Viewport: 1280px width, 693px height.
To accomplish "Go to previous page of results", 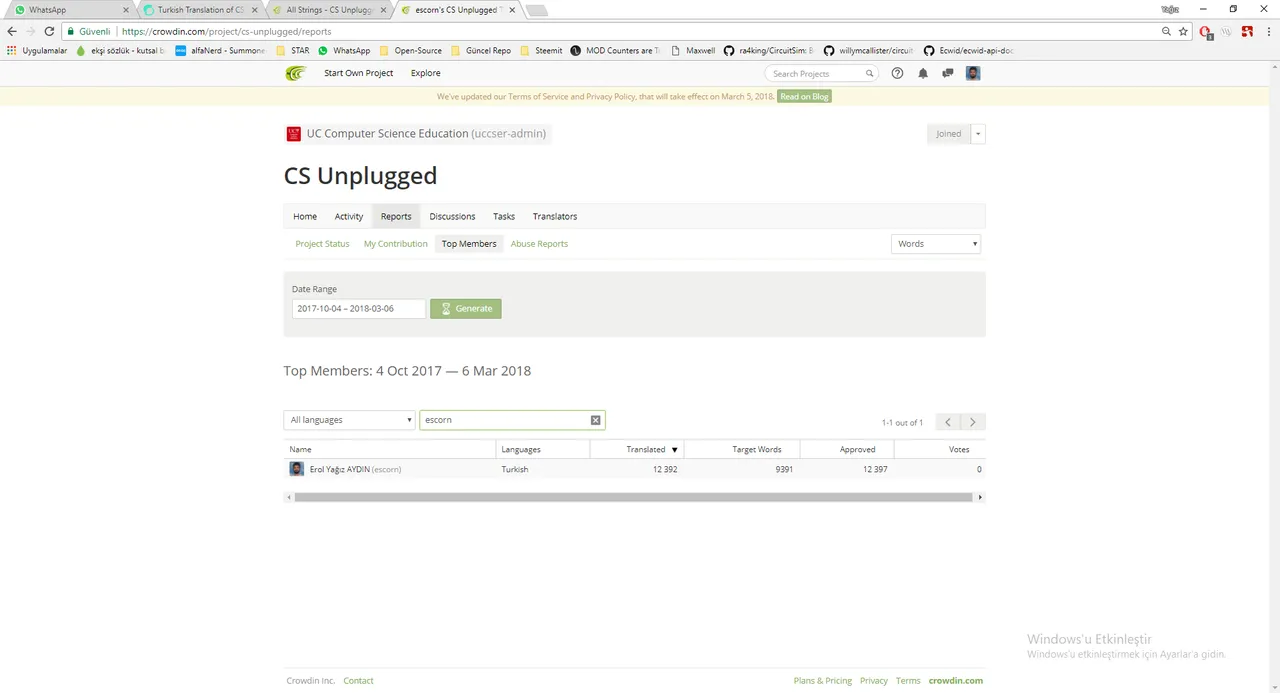I will click(x=948, y=422).
